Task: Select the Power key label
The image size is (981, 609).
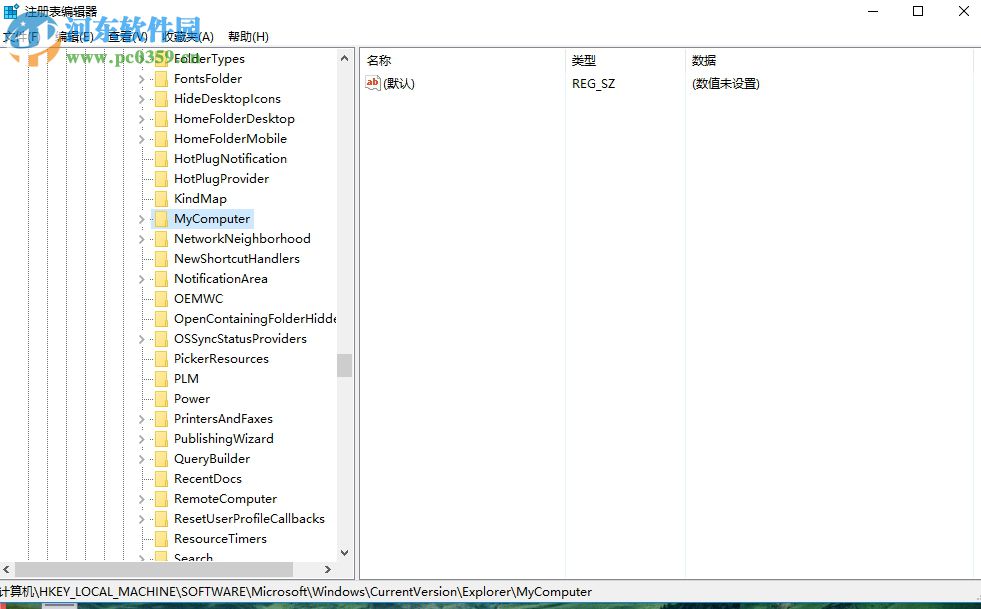Action: tap(192, 399)
